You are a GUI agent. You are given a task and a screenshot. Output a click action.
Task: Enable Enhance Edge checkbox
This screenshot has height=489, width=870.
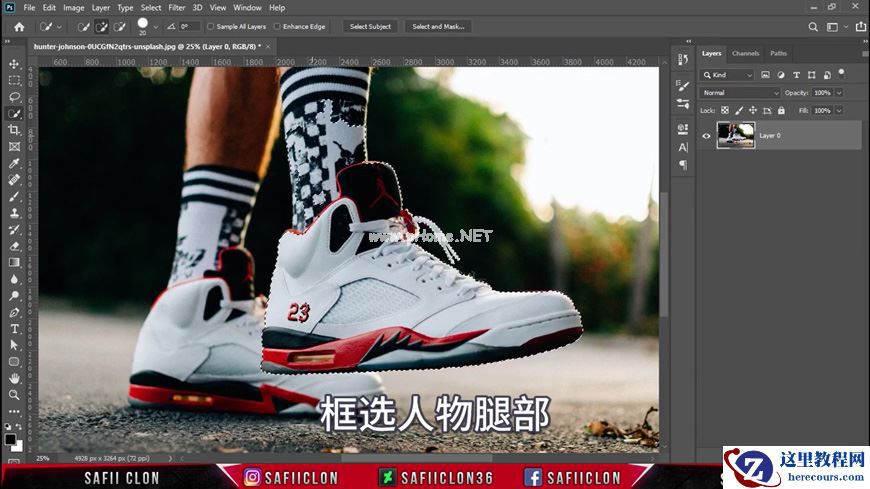tap(277, 26)
